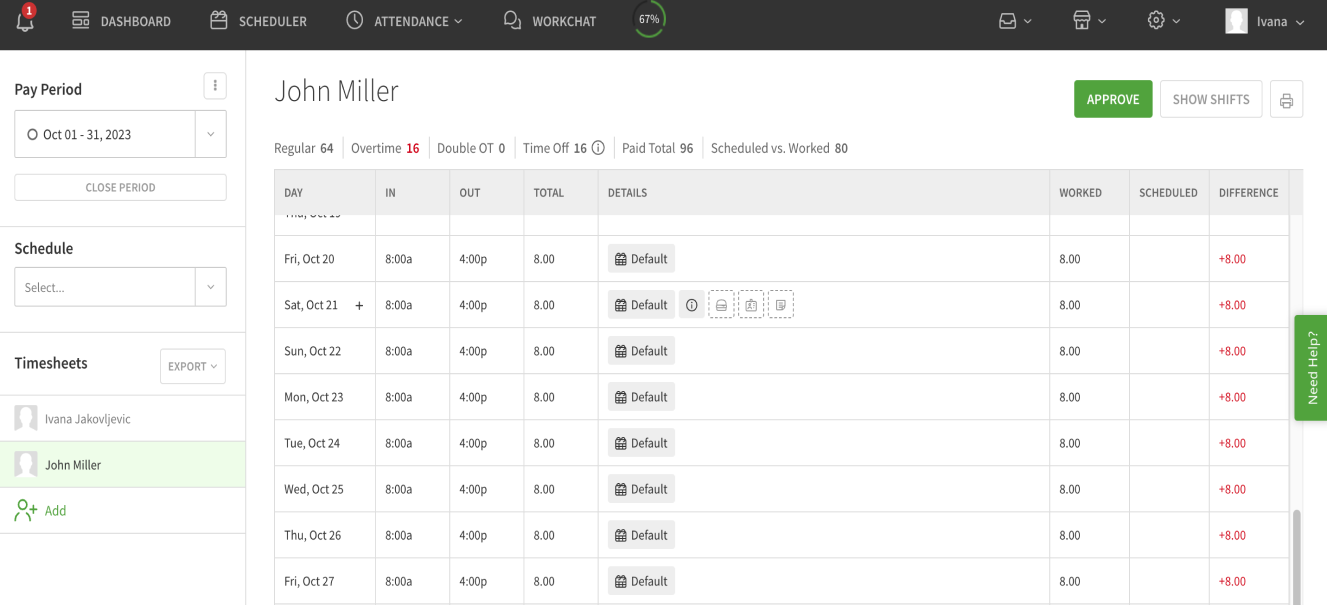Screen dimensions: 1327x605
Task: Click the info icon beside Time Off
Action: tap(598, 148)
